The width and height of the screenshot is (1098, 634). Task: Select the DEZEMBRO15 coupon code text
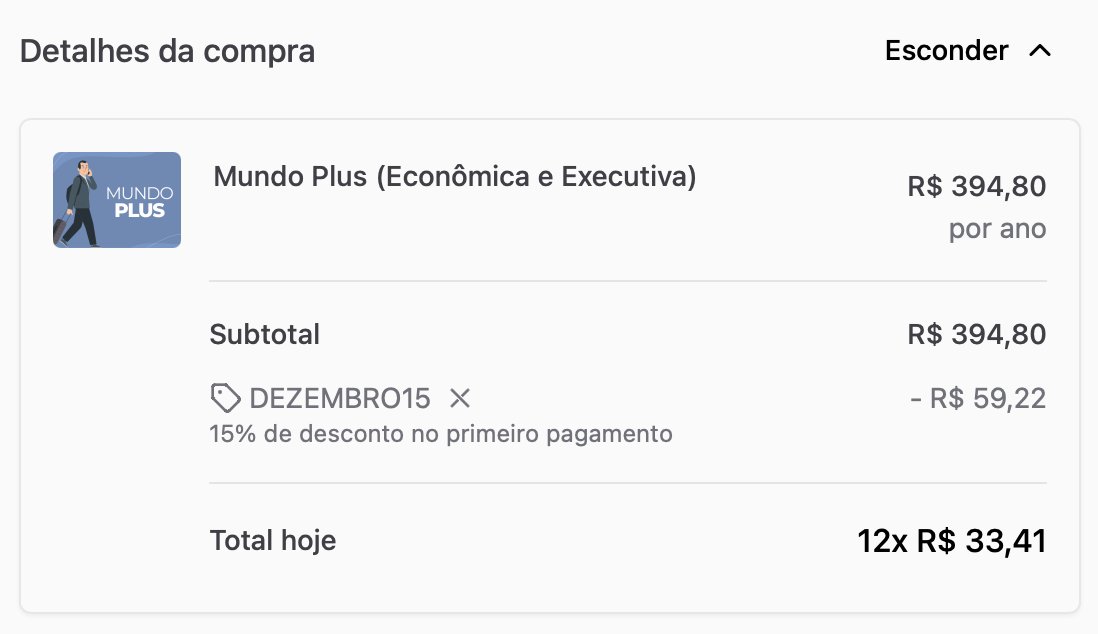click(x=340, y=399)
